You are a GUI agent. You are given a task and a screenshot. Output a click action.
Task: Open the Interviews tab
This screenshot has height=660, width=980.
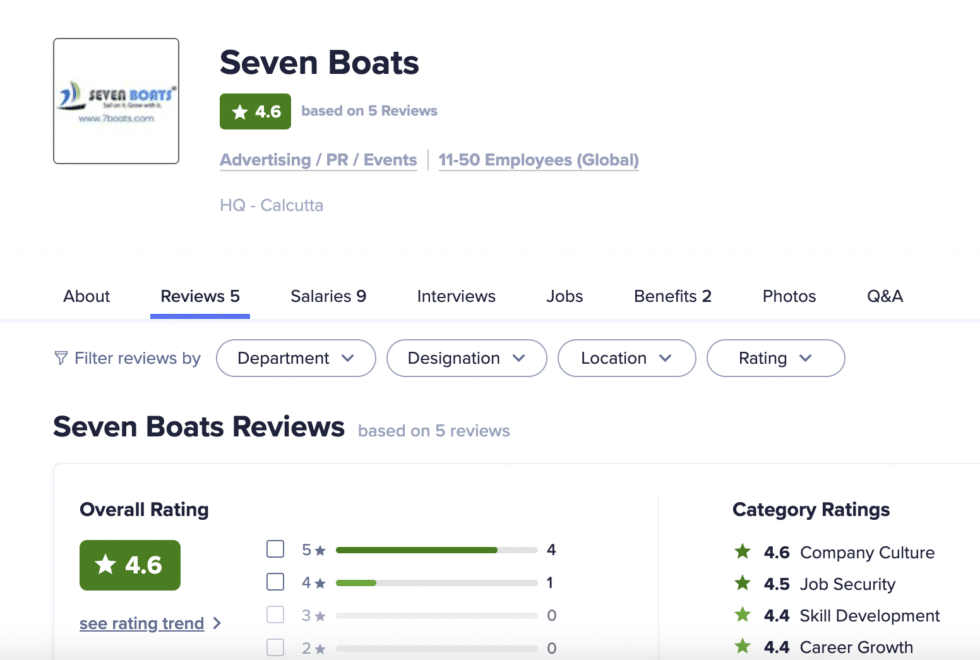(x=455, y=296)
